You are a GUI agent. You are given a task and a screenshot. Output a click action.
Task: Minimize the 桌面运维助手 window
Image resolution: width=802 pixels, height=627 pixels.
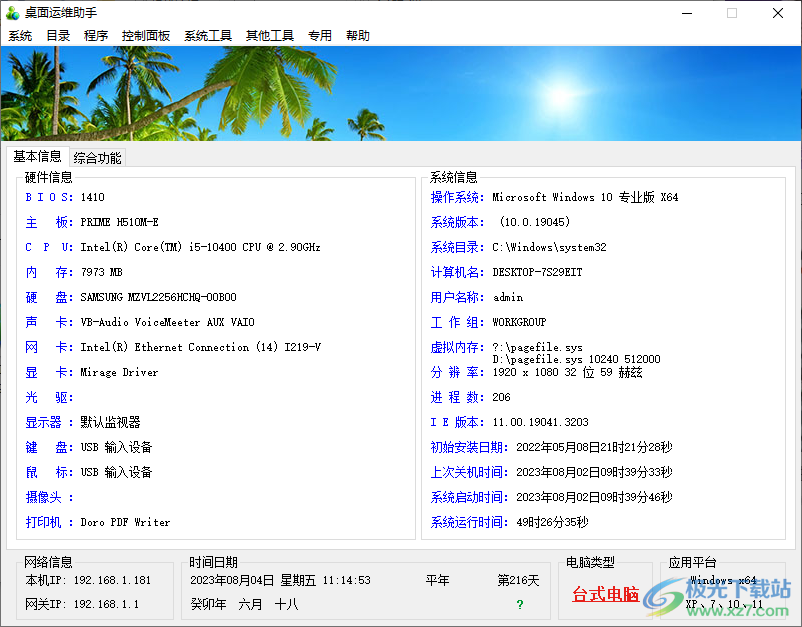pyautogui.click(x=687, y=13)
